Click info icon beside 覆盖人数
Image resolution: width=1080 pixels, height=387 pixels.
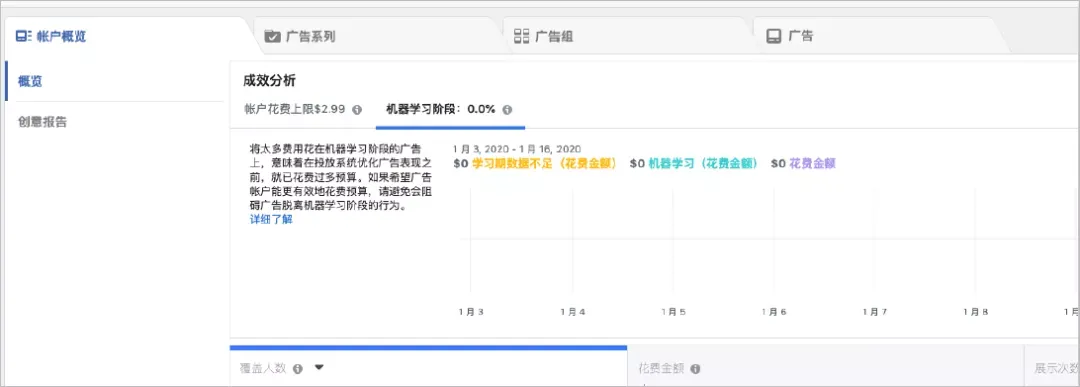tap(298, 368)
